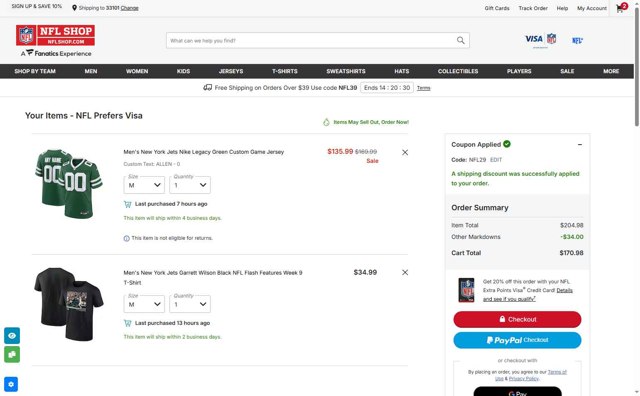Open the Women menu
640x396 pixels.
[137, 71]
